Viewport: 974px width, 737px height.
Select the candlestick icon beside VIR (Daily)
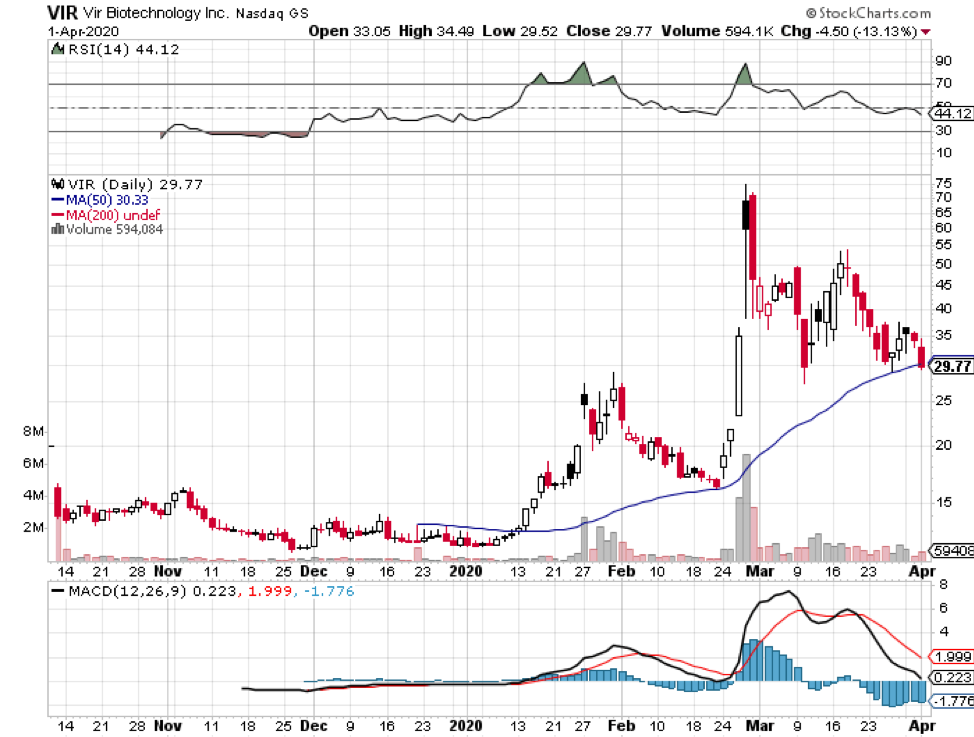pos(58,184)
